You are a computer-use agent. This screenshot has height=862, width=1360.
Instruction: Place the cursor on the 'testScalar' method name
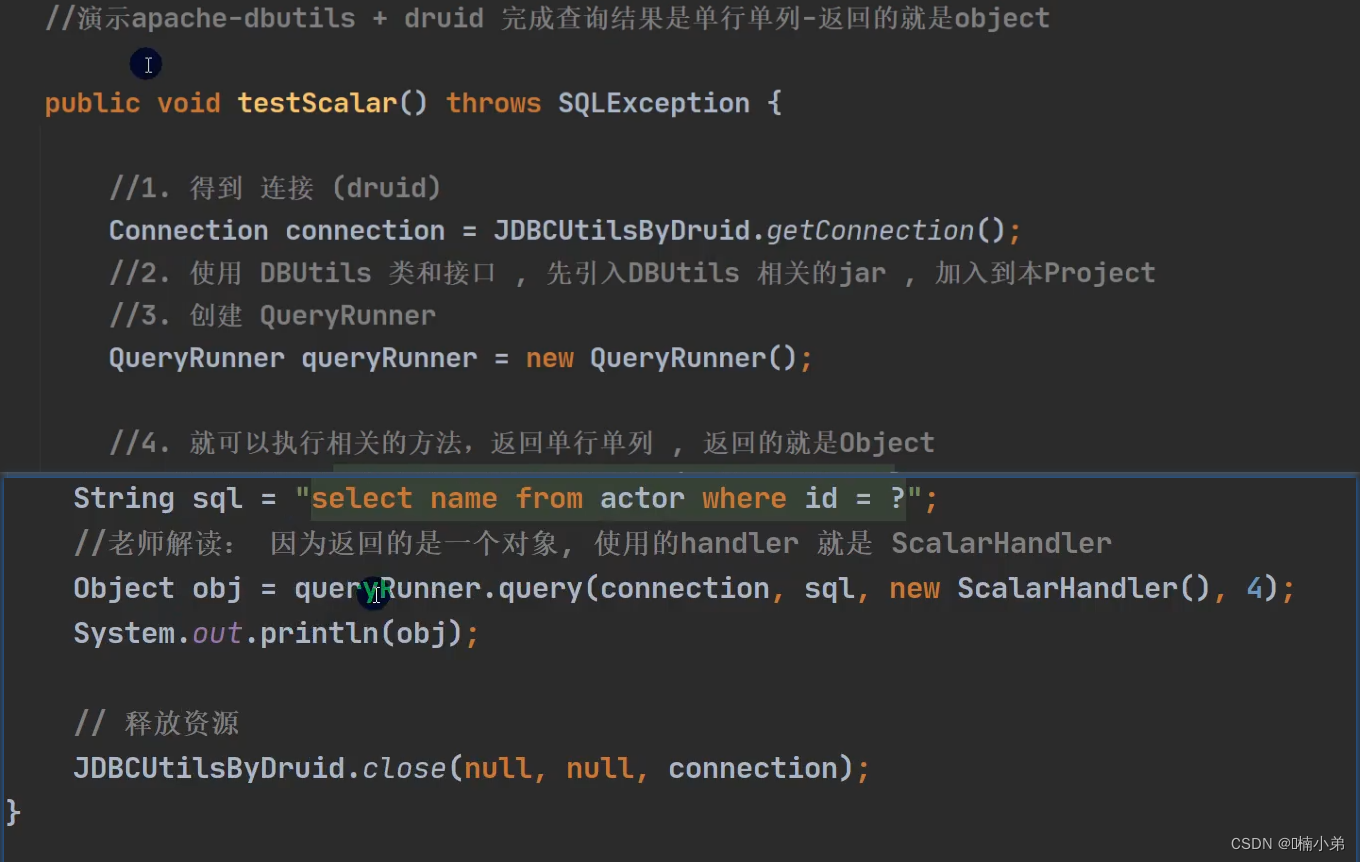(317, 103)
